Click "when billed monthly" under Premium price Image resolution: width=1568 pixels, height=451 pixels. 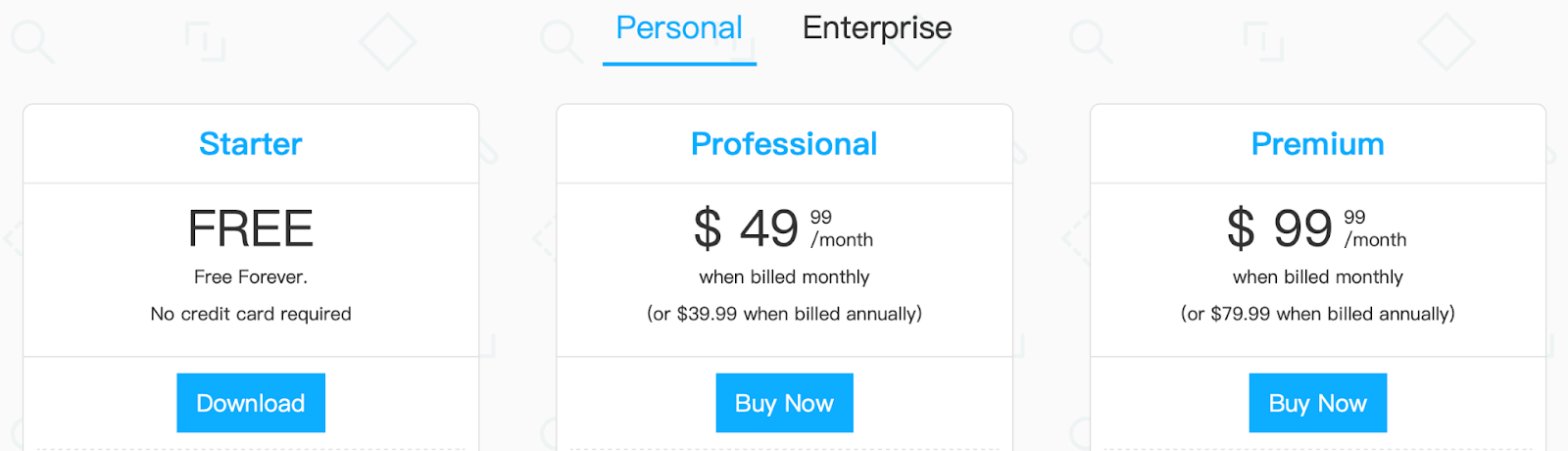[x=1317, y=277]
